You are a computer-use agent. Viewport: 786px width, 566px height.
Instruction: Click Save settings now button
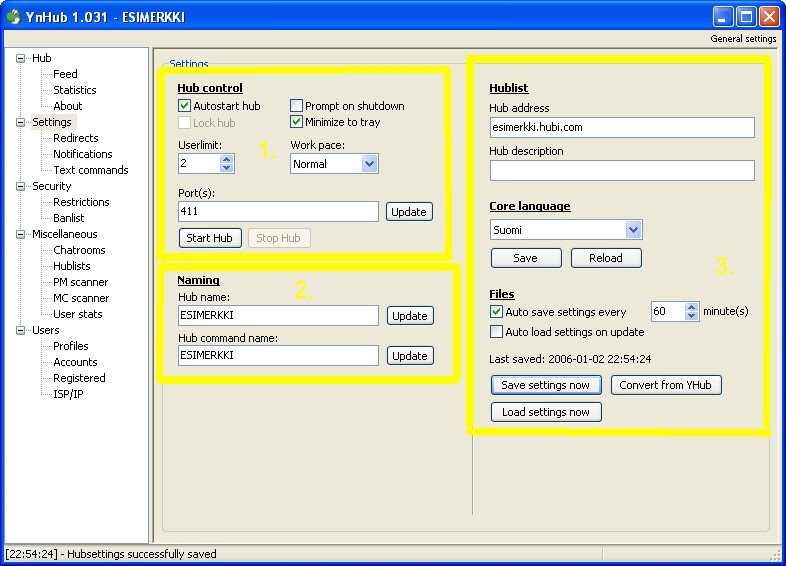(546, 386)
